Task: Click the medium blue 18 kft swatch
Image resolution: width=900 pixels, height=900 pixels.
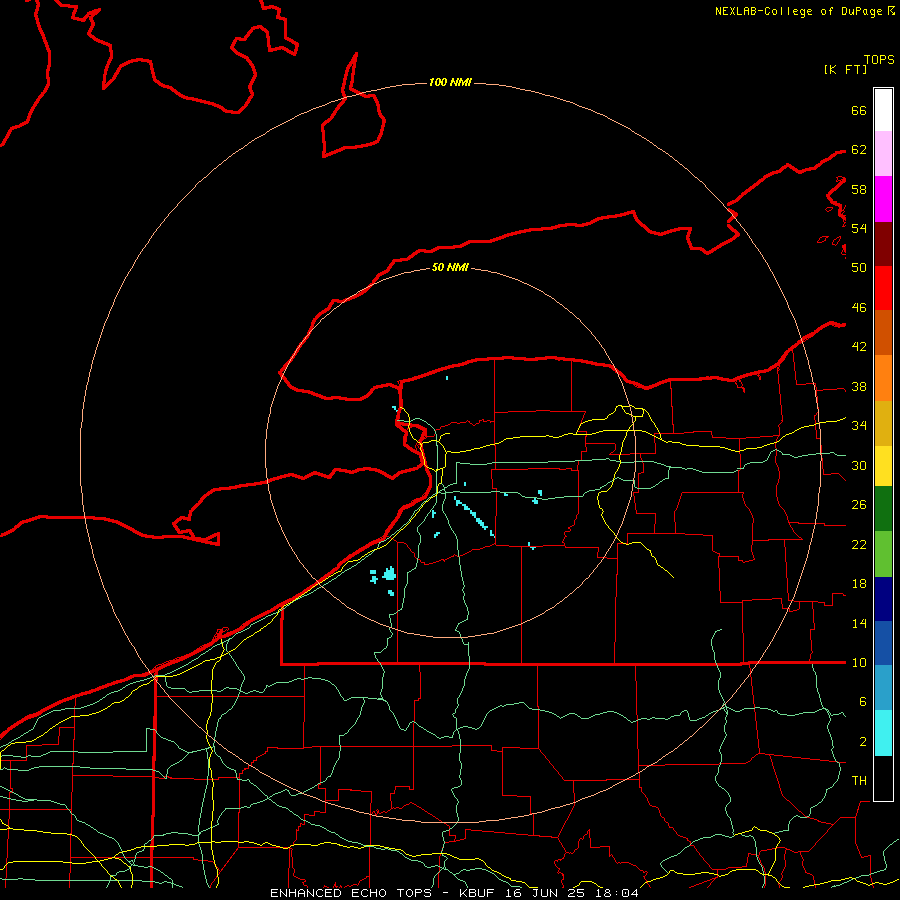Action: click(x=883, y=643)
